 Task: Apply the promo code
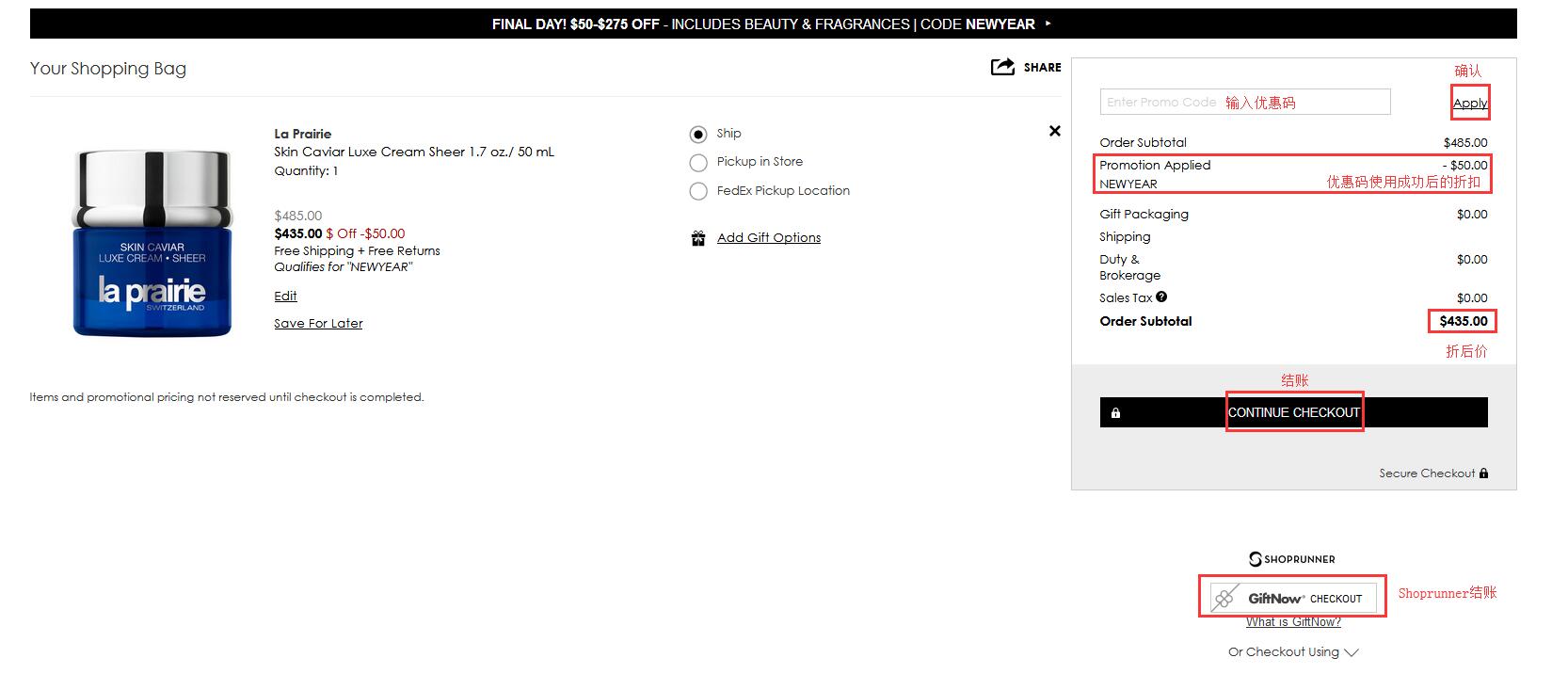tap(1469, 104)
